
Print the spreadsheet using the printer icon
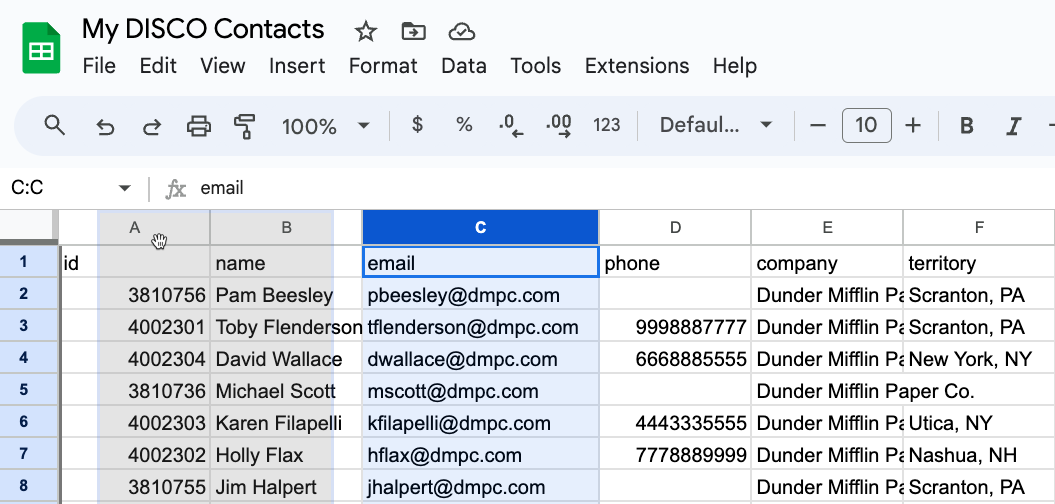pyautogui.click(x=199, y=126)
